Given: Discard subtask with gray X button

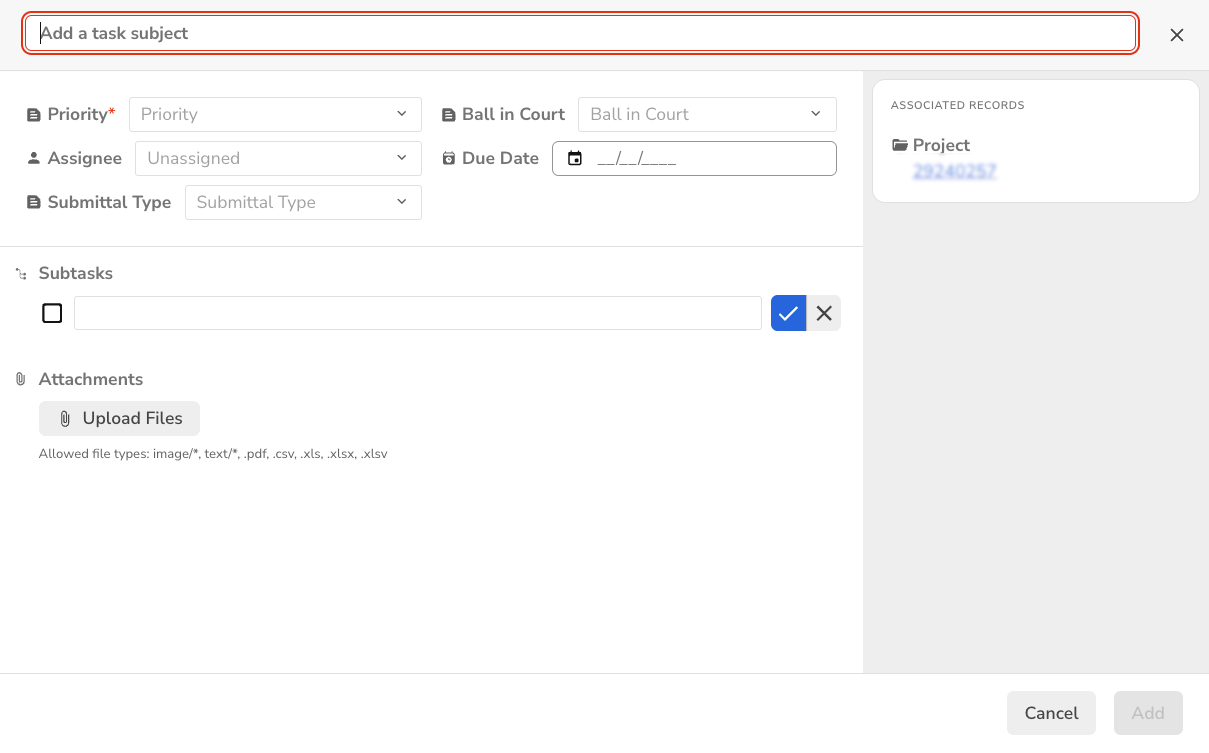Looking at the screenshot, I should pos(824,313).
